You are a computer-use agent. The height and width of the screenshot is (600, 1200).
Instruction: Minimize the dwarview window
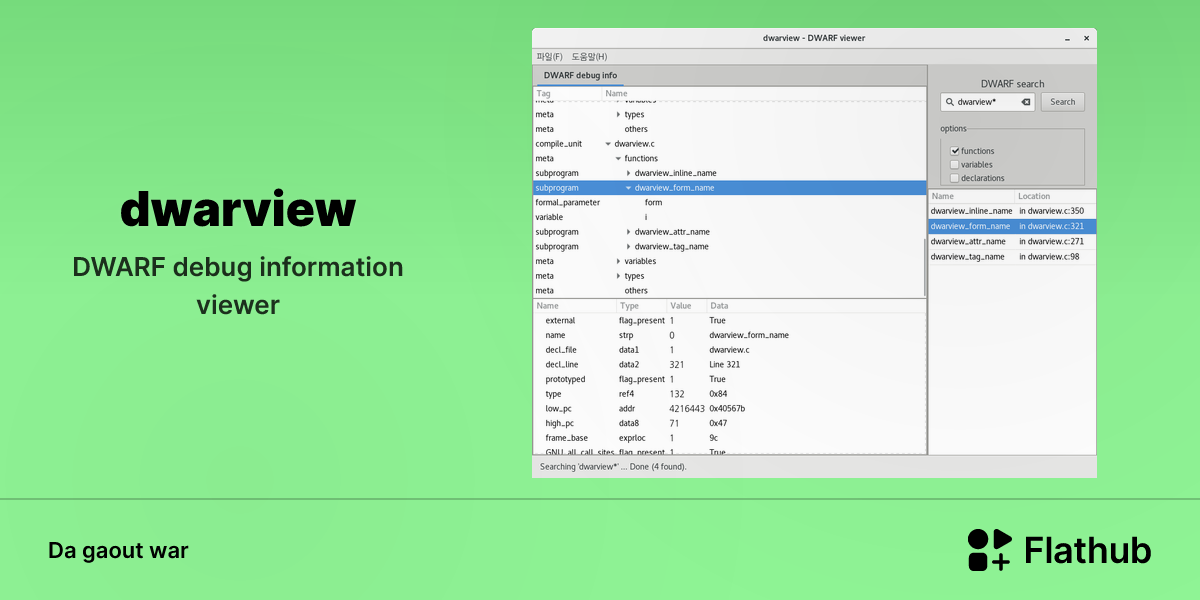coord(1068,38)
